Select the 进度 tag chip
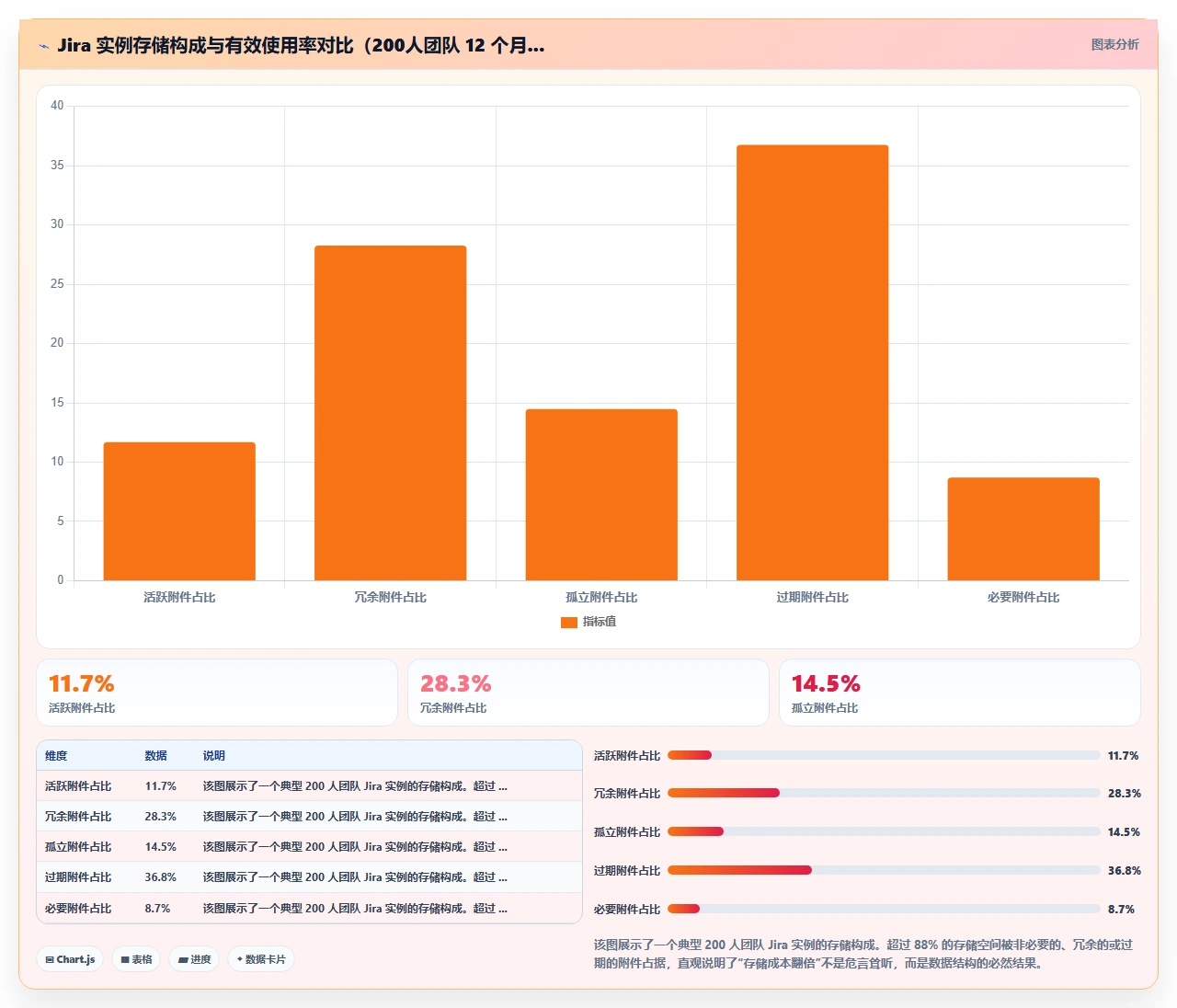 click(194, 959)
